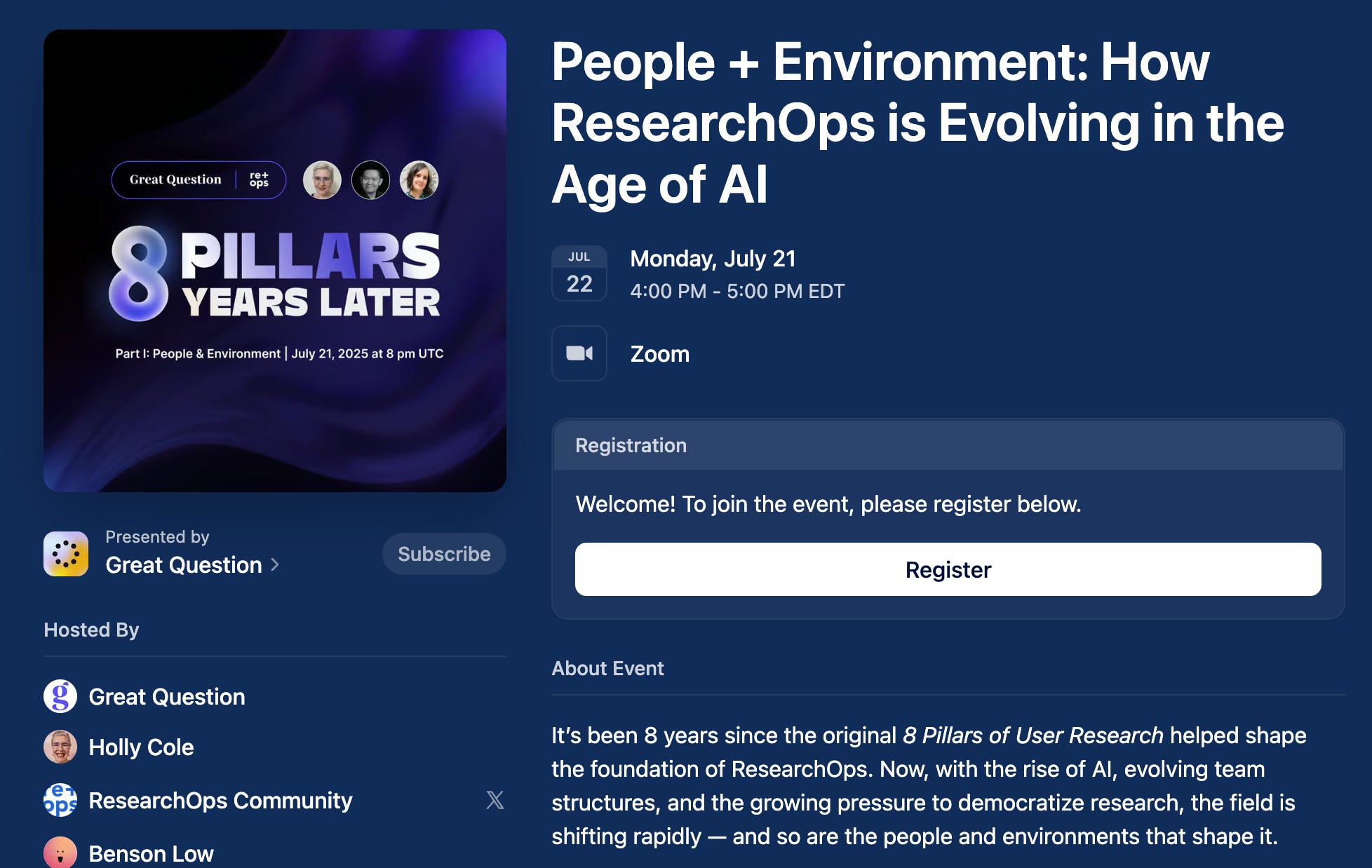Open Holly Cole host profile

(141, 747)
